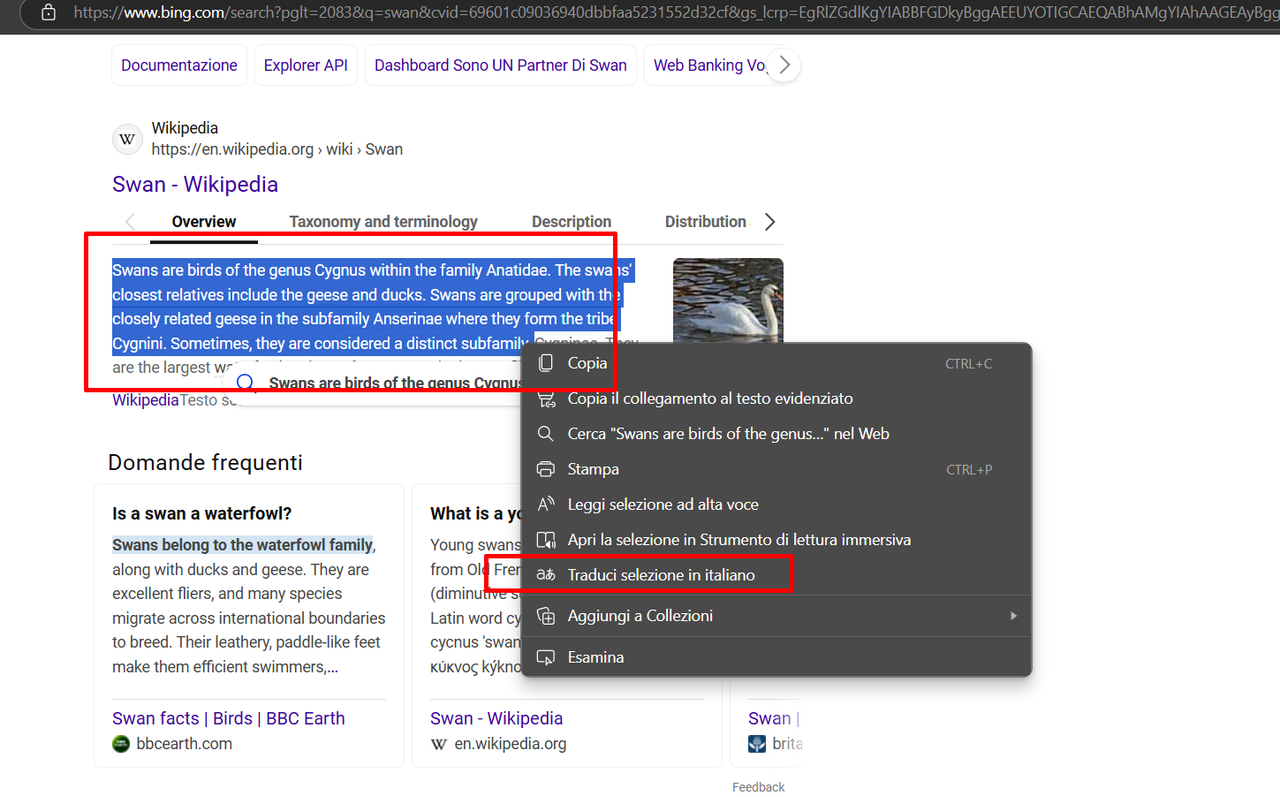This screenshot has height=797, width=1280.
Task: Click the magnifier icon beside Cerca entry
Action: pyautogui.click(x=546, y=434)
